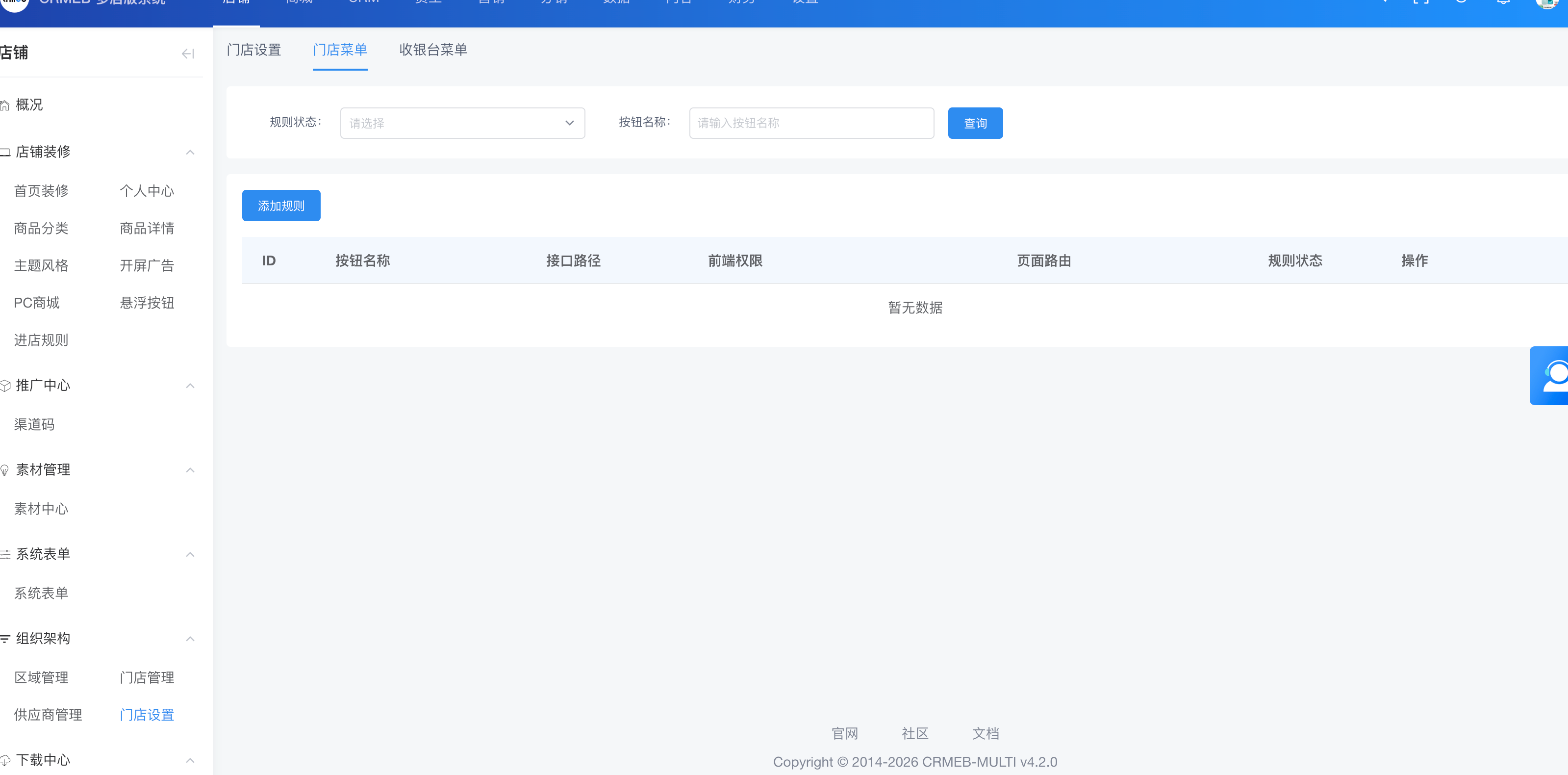Collapse the 店铺装修 menu group

190,152
